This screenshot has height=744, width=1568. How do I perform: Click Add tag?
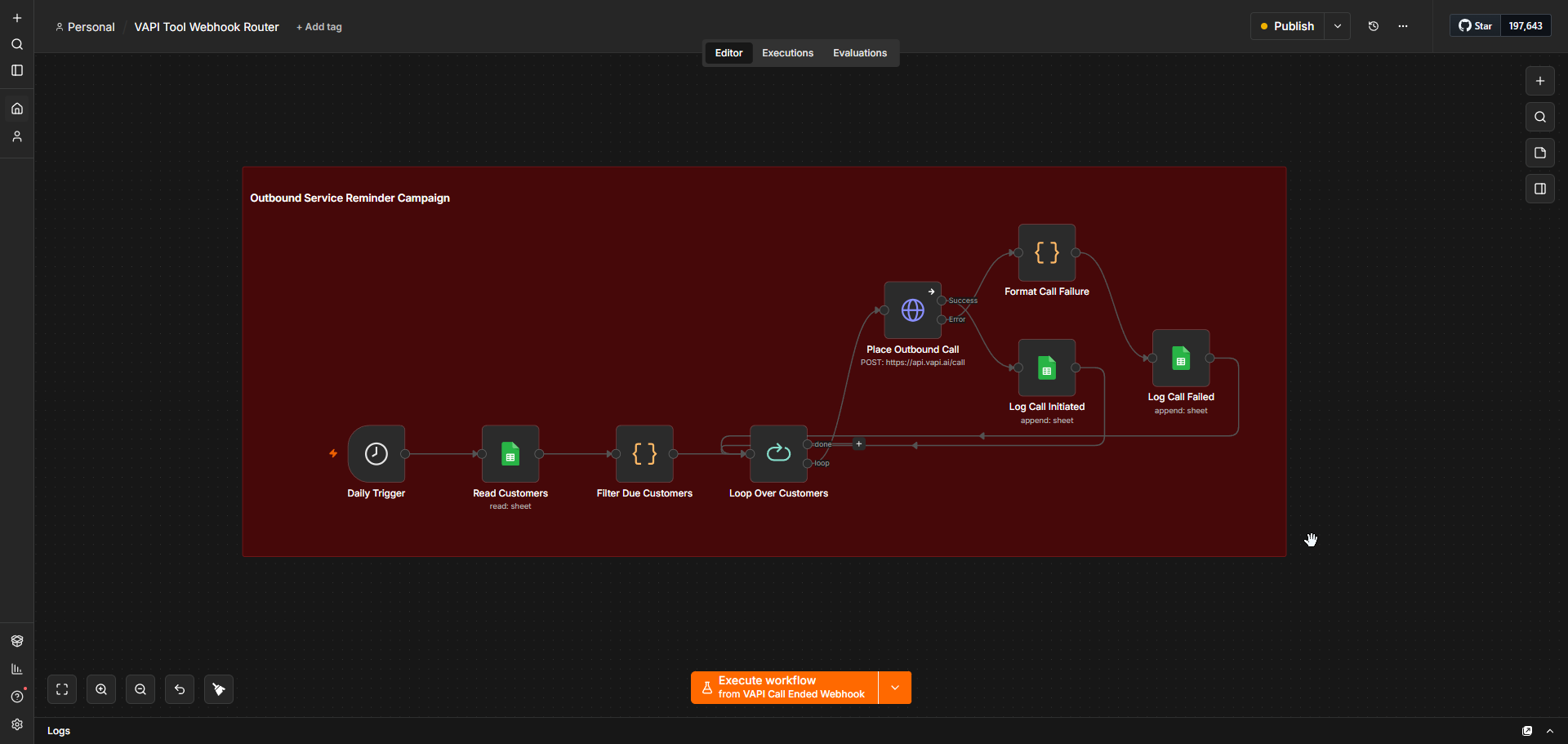319,27
